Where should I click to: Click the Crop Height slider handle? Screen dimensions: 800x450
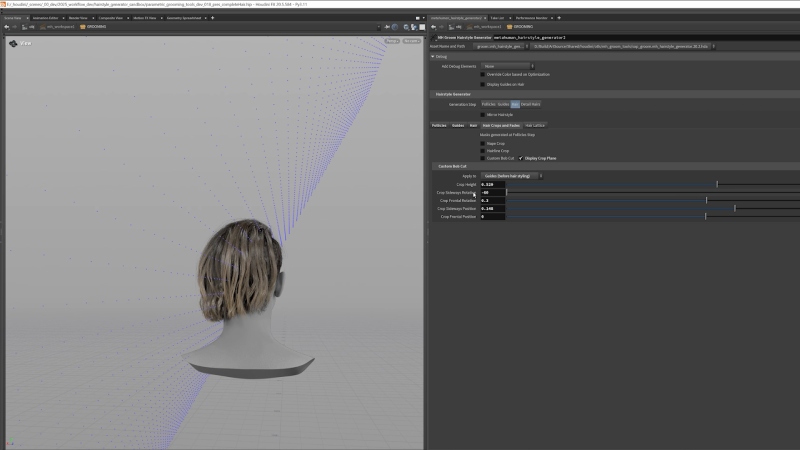717,184
